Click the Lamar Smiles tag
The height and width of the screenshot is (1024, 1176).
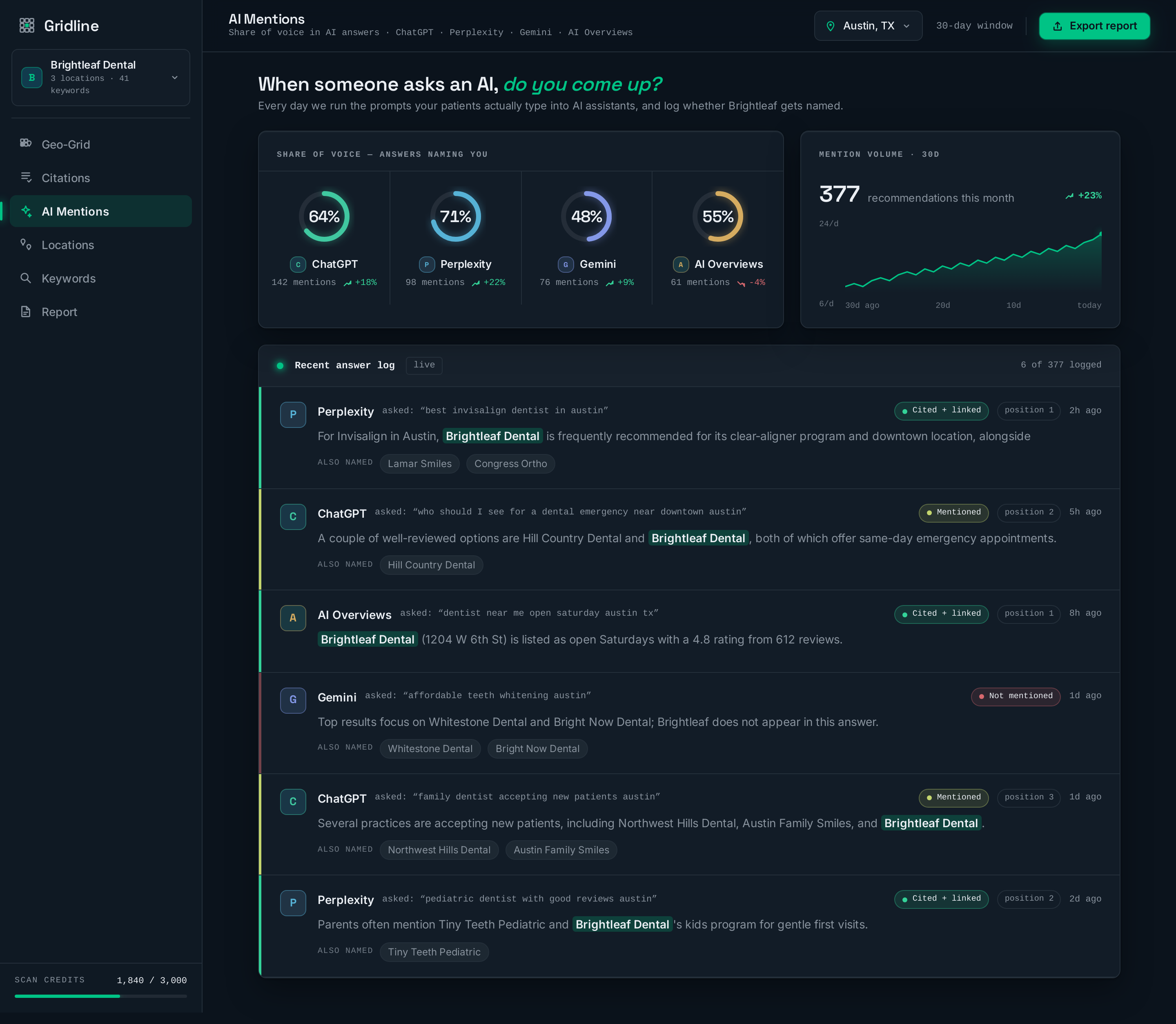[419, 464]
